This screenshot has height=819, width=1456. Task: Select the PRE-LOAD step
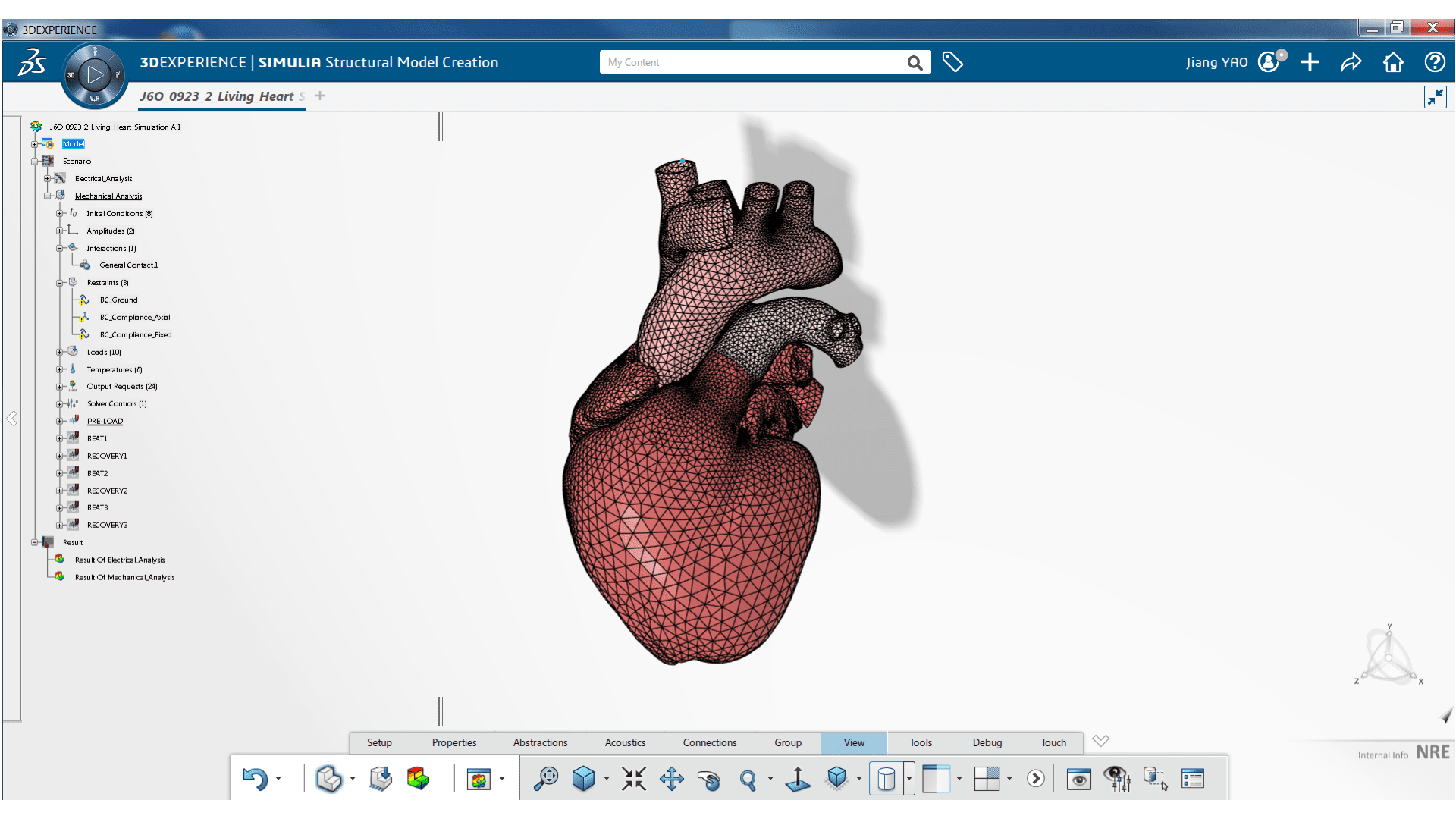click(x=105, y=422)
